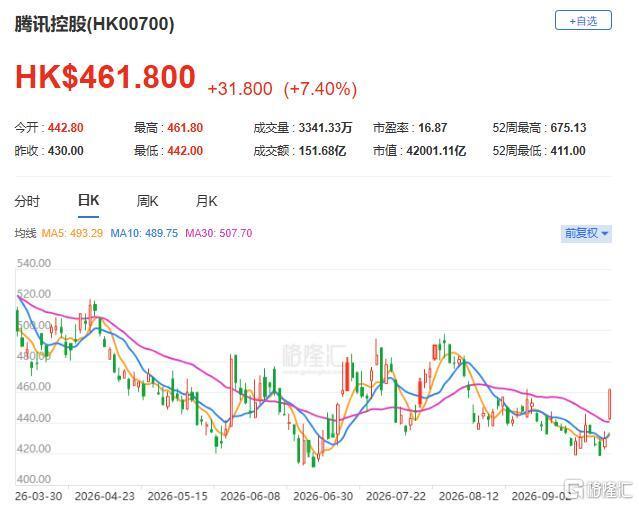
Task: Click the 2026-05-15 date axis label
Action: point(177,496)
